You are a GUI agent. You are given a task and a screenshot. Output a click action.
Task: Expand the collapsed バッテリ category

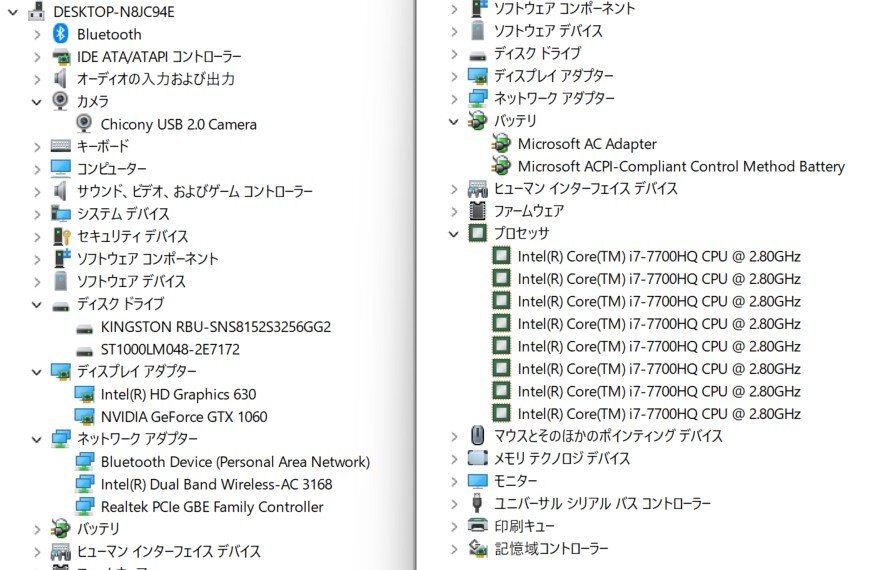[37, 529]
